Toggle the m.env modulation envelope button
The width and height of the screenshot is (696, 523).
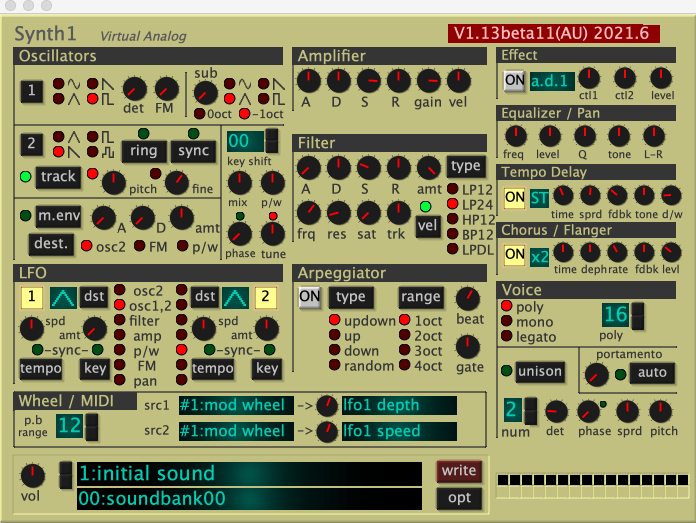click(x=59, y=216)
